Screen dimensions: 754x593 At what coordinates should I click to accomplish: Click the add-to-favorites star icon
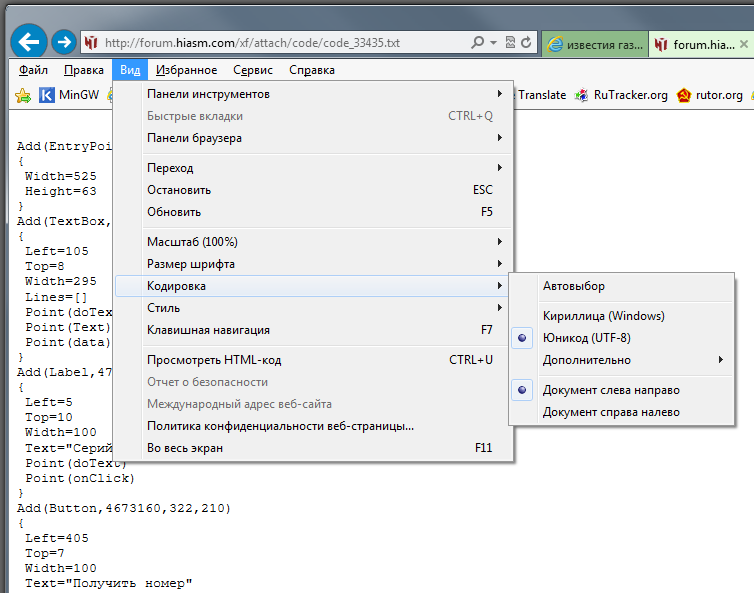tap(23, 96)
